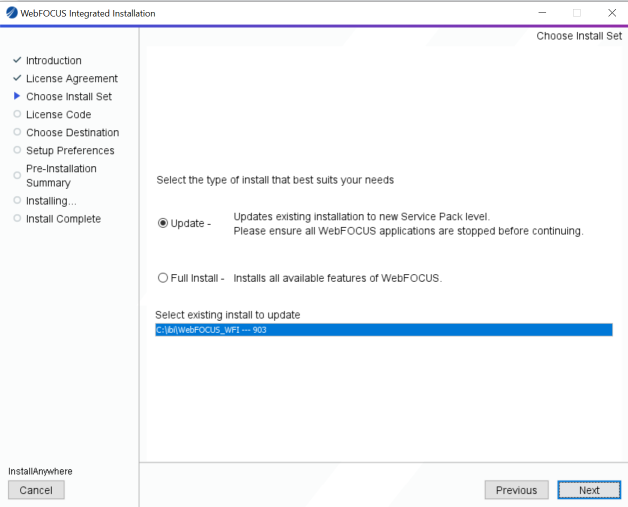Click the 'Select existing install to update' label

[227, 315]
